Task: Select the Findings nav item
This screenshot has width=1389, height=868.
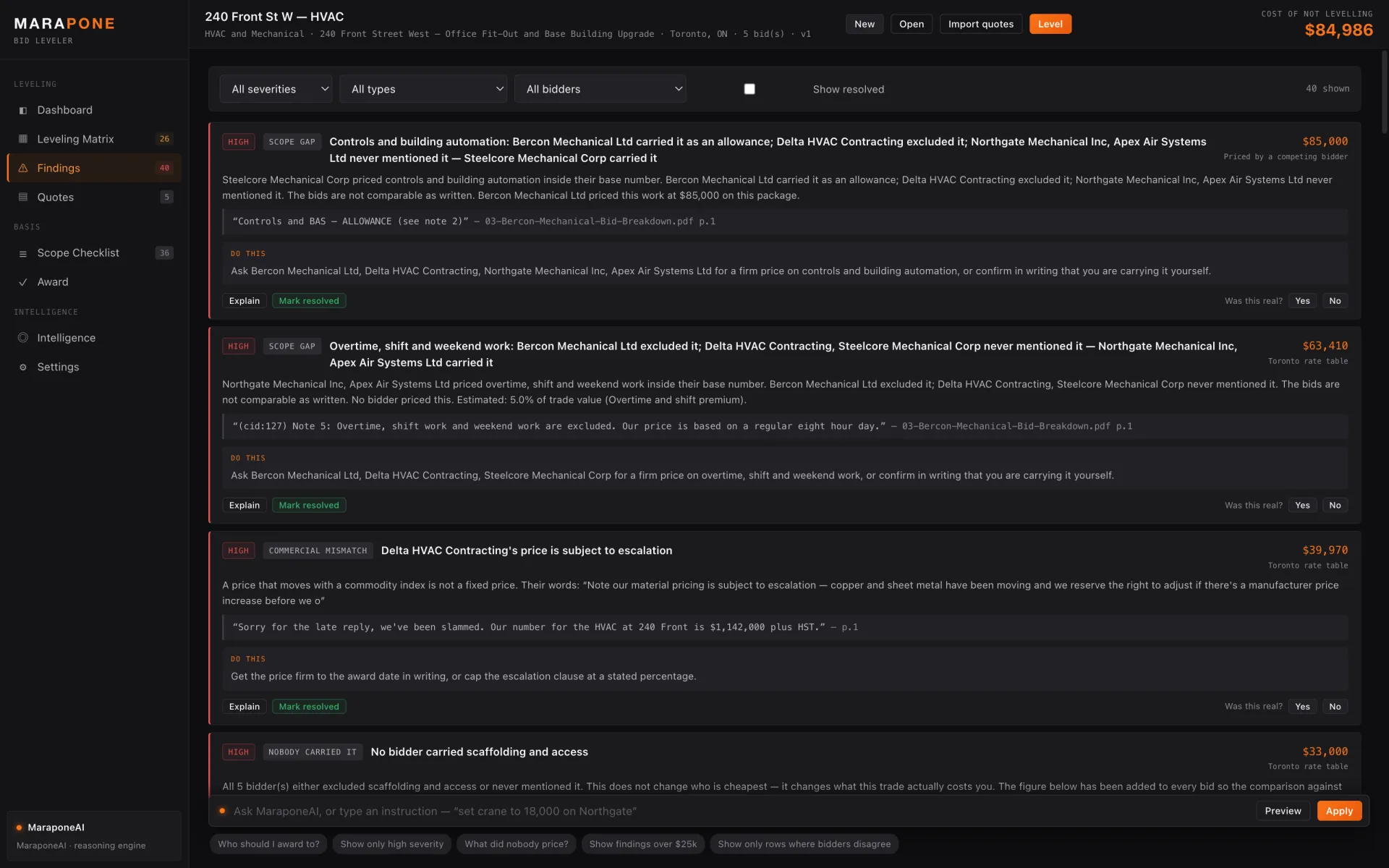Action: click(94, 168)
